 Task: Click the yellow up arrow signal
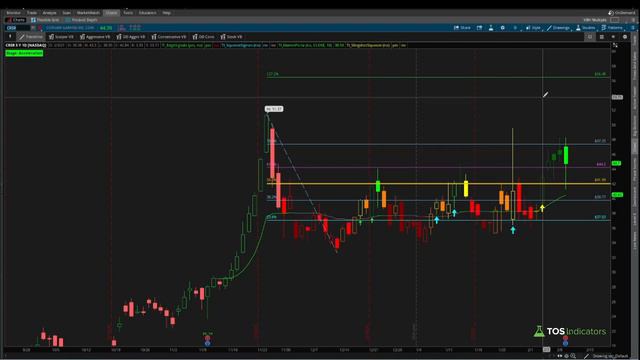542,208
